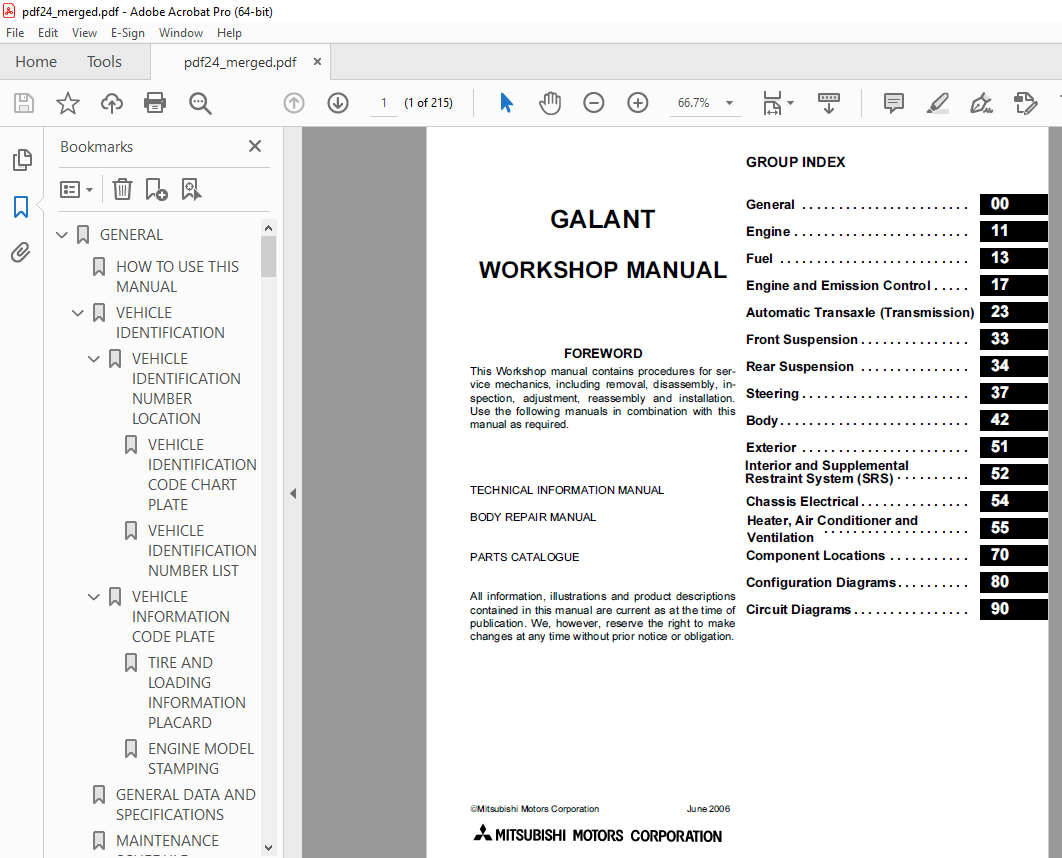This screenshot has width=1062, height=858.
Task: Add document to starred favorites
Action: click(68, 103)
